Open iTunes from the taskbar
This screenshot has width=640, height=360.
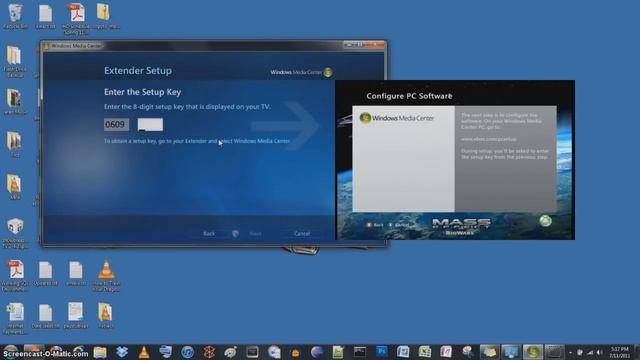point(187,352)
